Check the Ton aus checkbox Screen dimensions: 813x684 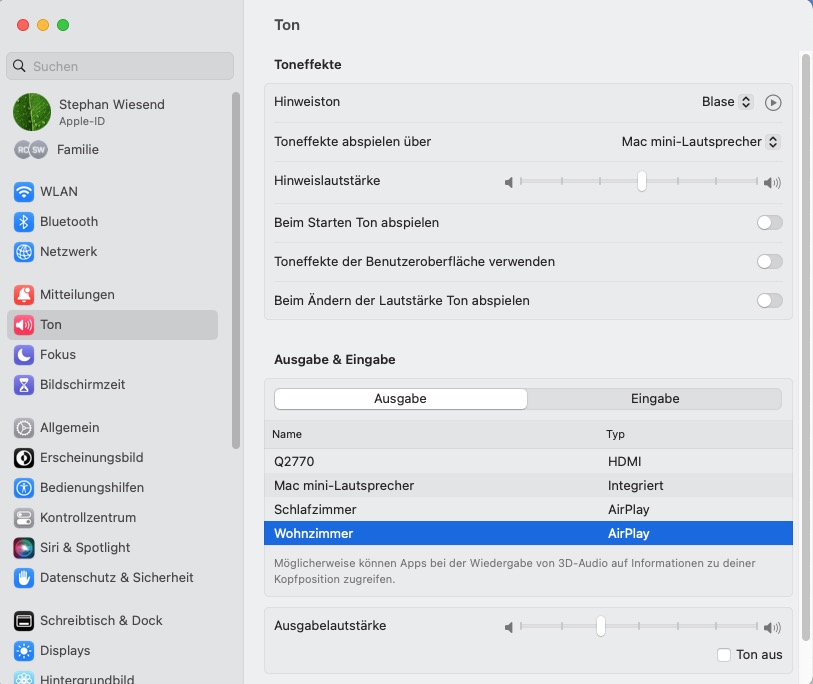click(x=724, y=654)
